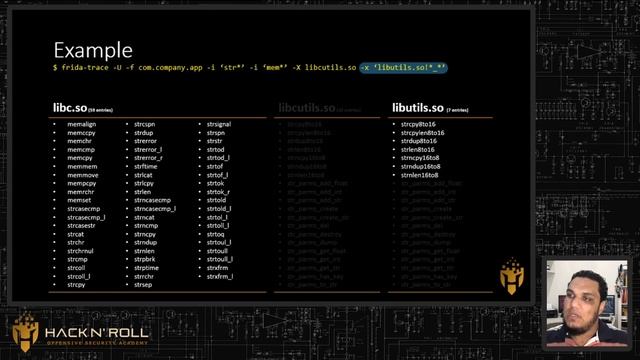Screen dimensions: 640x360
Task: Click the 'strdup' entry
Action: [144, 133]
